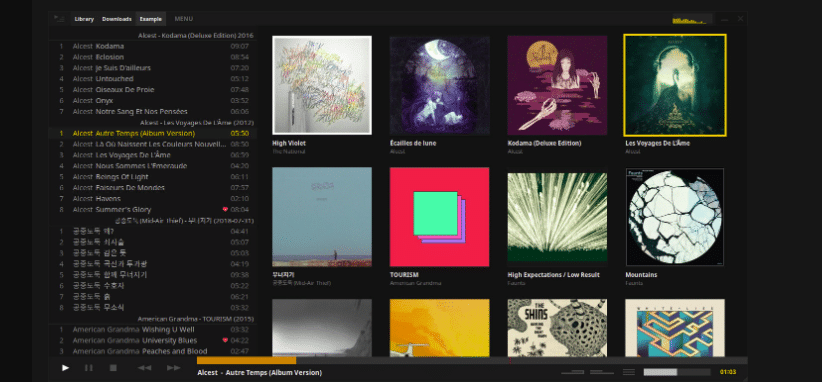This screenshot has width=822, height=382.
Task: Open the colorful maze album cover in bottom row
Action: (x=675, y=328)
